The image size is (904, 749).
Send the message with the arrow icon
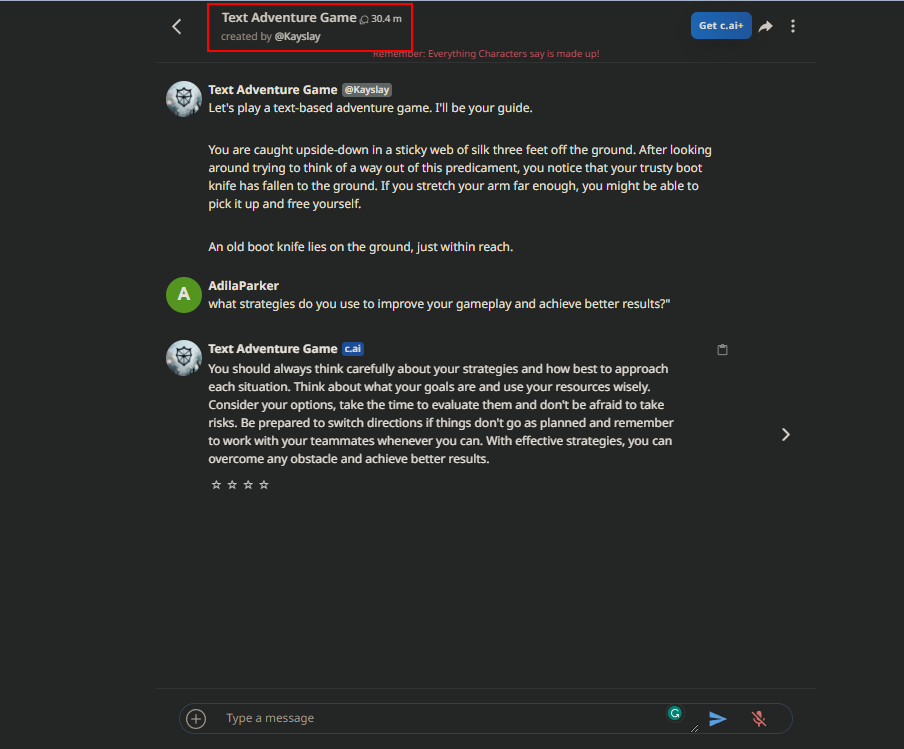[717, 718]
